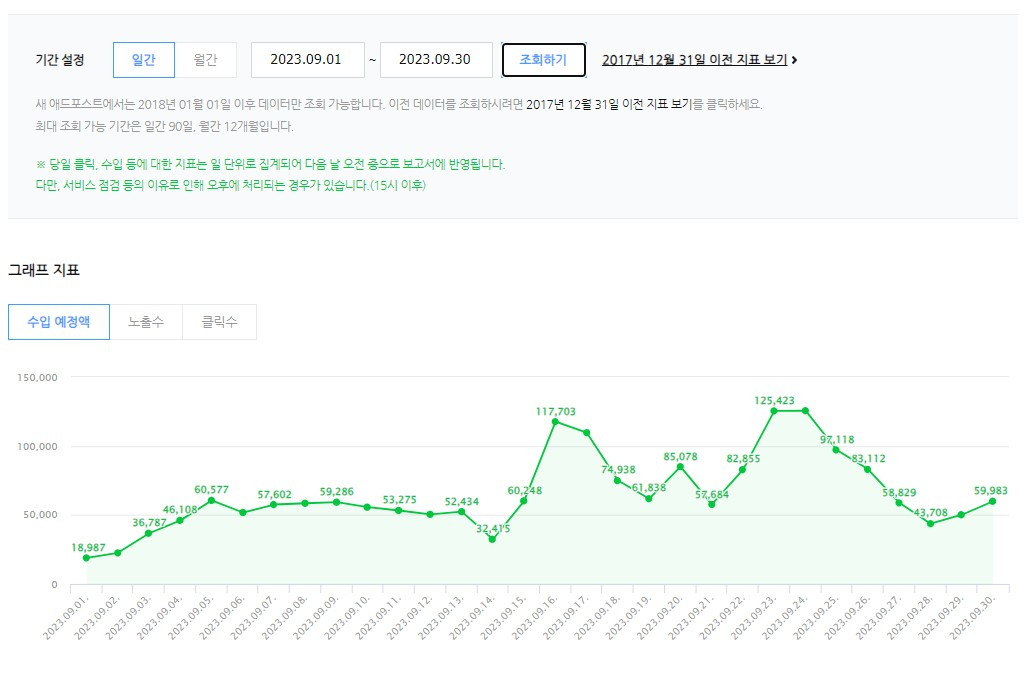Click the chevron after the 이전 지표 보기 link
Viewport: 1027px width, 691px height.
tap(795, 59)
